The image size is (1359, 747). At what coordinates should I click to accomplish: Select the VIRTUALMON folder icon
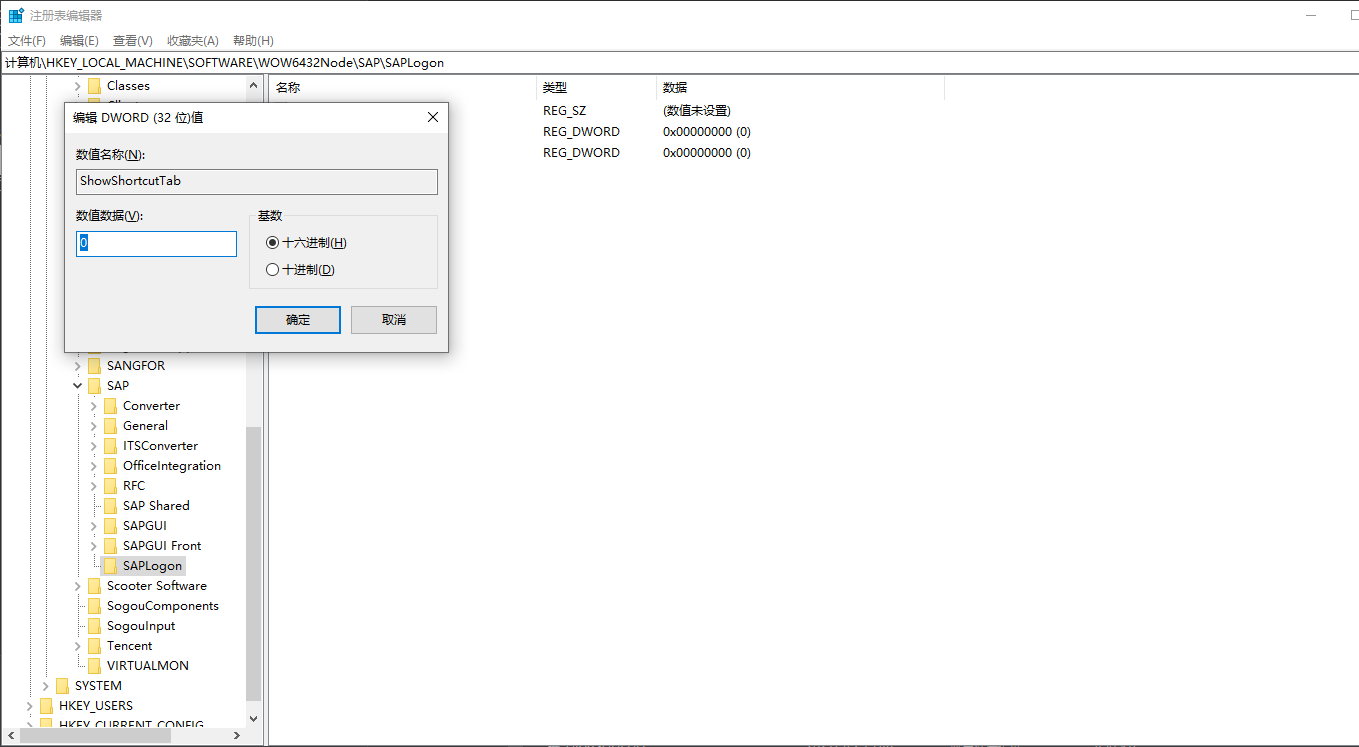coord(95,665)
